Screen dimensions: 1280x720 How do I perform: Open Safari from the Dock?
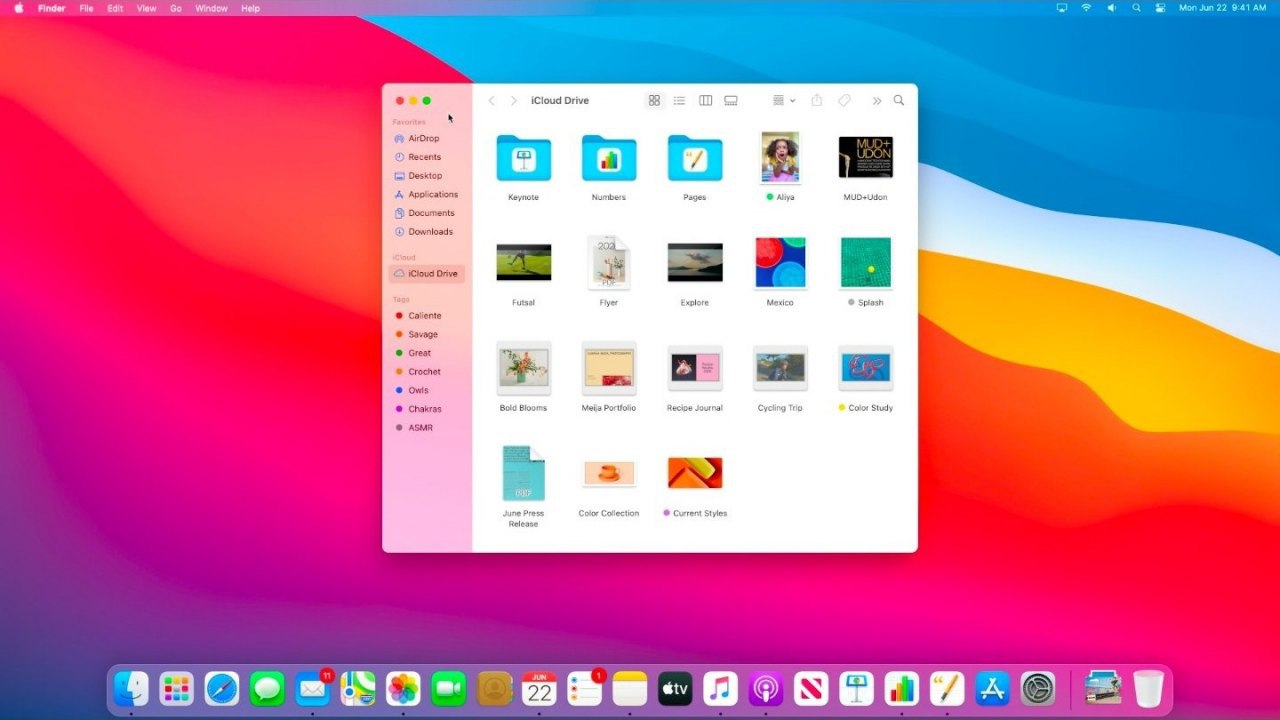222,689
